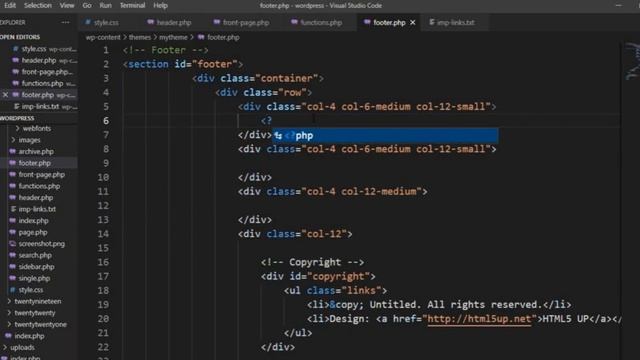Click the PHP icon beside sidebar.php

[x=12, y=267]
